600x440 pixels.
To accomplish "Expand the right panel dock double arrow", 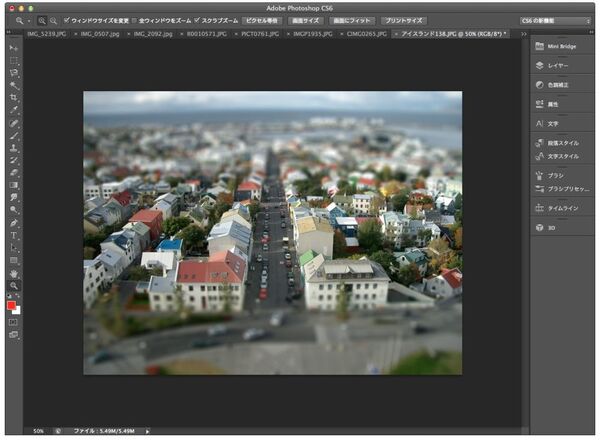I will 593,33.
